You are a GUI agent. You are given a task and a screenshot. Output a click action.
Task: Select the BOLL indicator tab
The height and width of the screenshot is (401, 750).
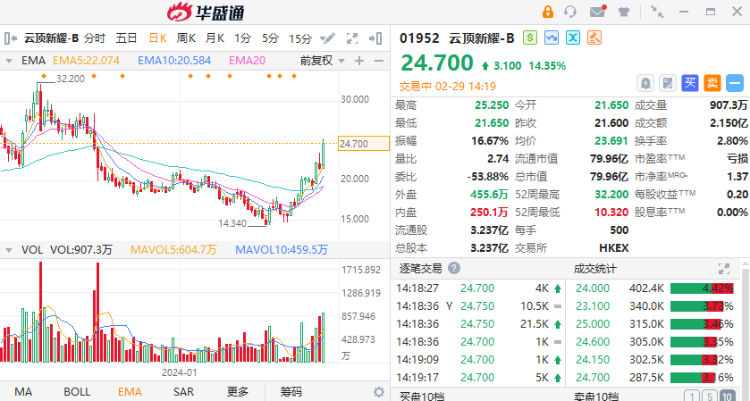77,392
